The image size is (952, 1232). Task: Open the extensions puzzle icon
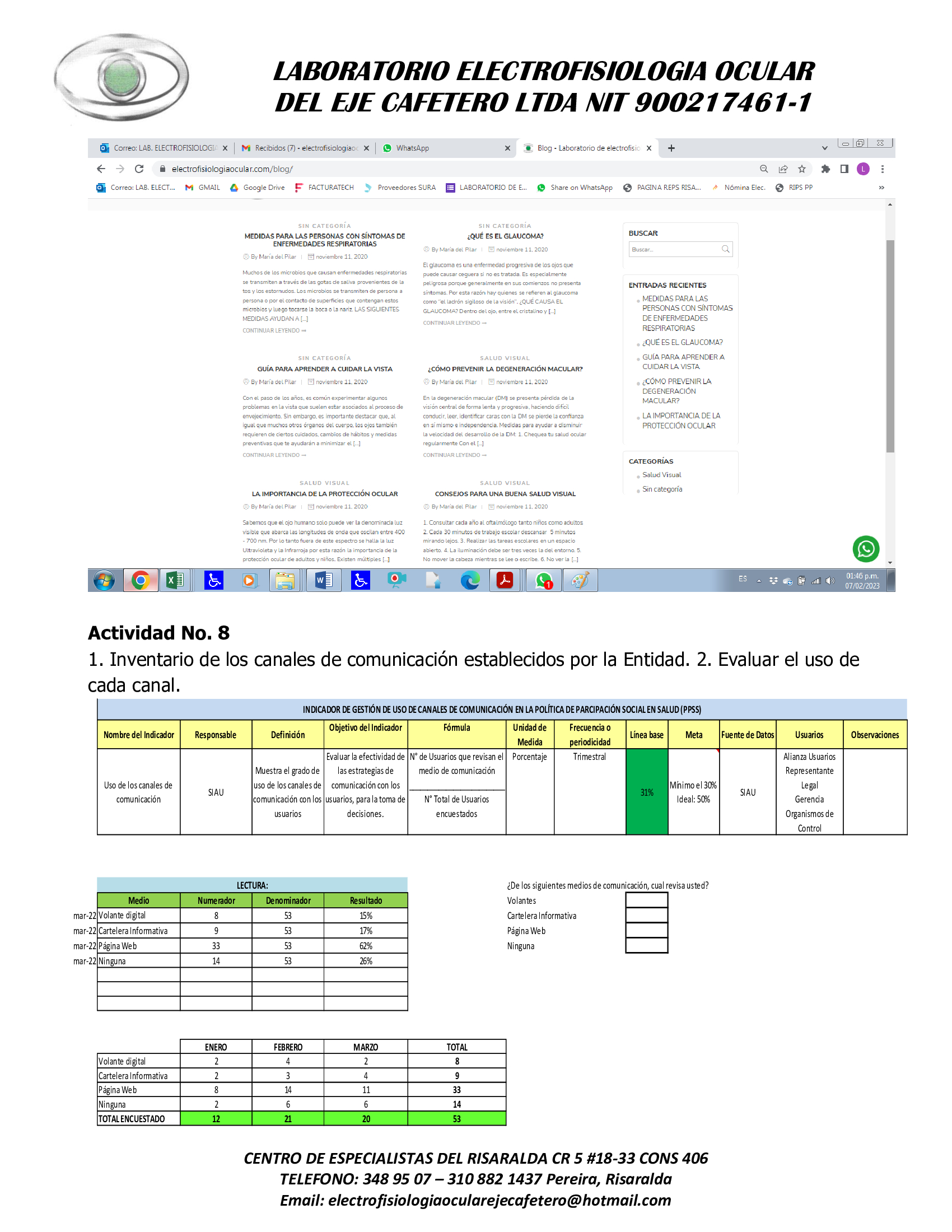pos(825,169)
